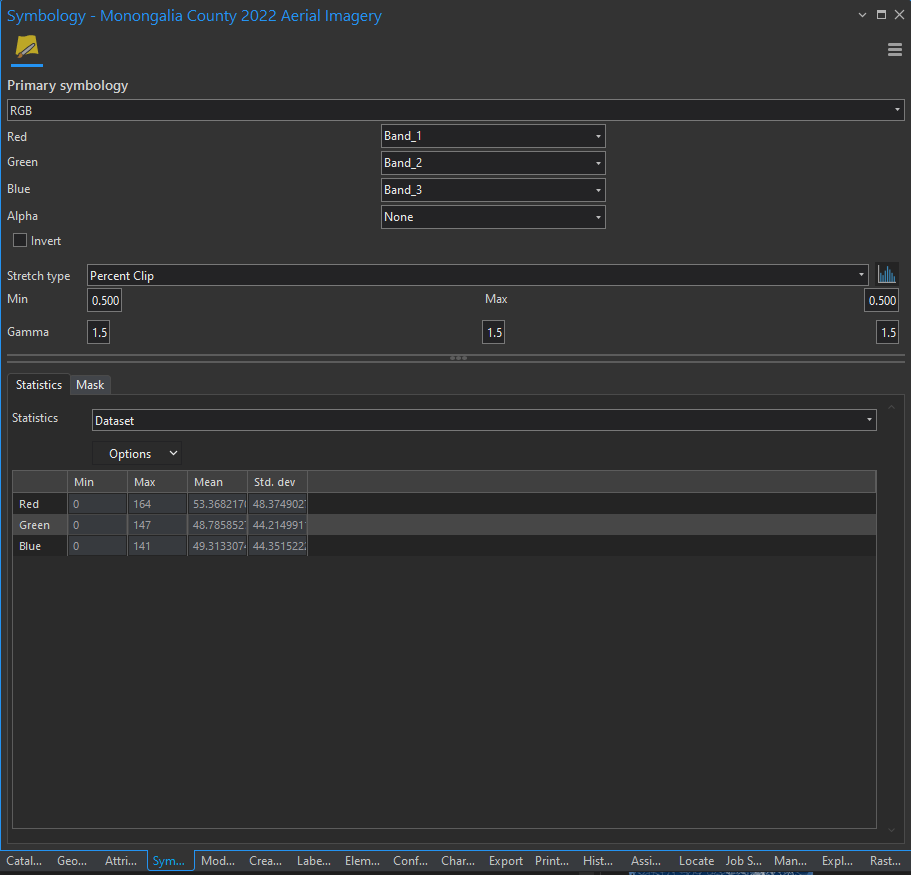Screen dimensions: 911x875
Task: Click the pane auto-hide pin icon
Action: pos(881,15)
